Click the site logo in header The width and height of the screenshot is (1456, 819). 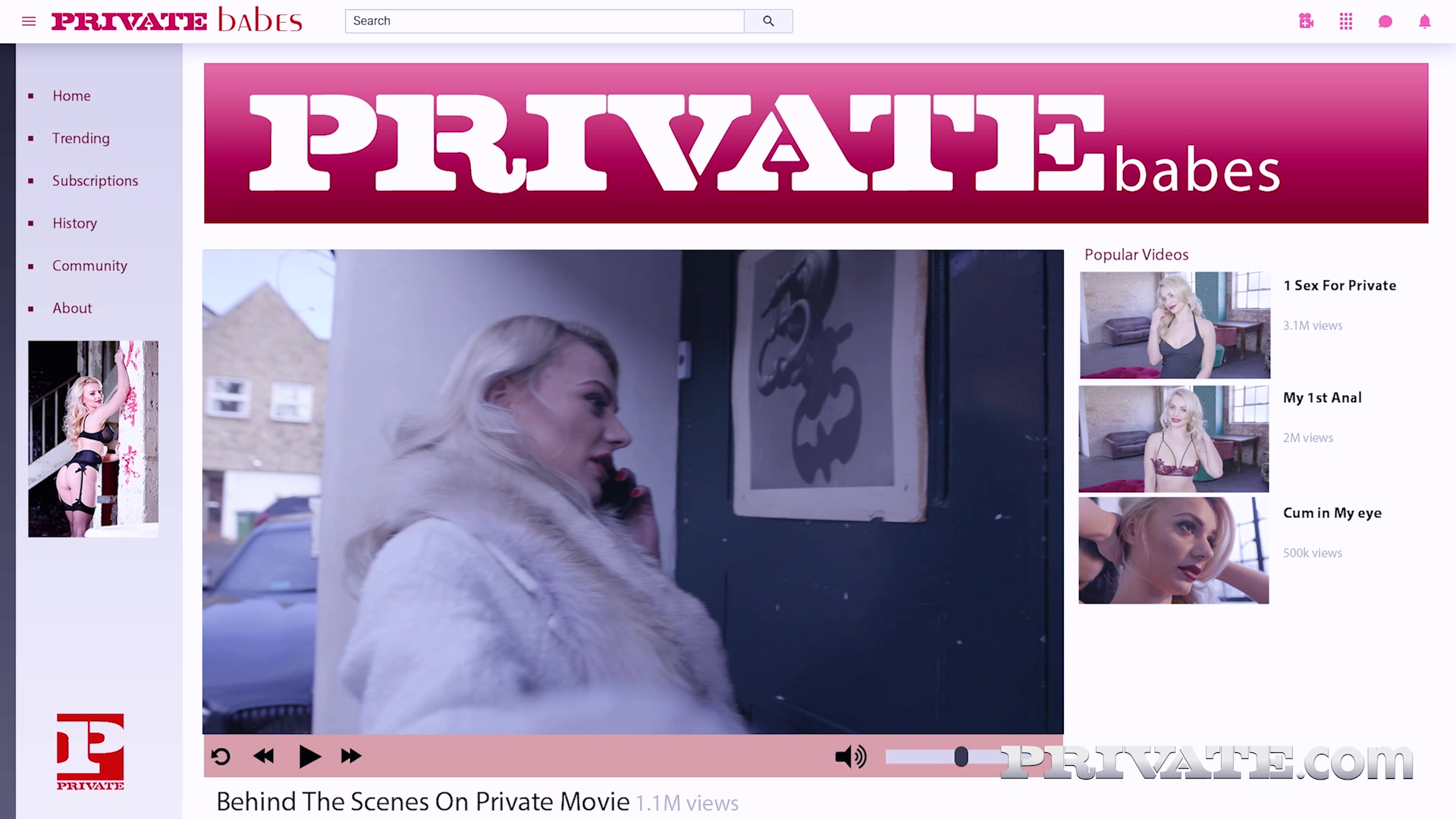tap(177, 20)
